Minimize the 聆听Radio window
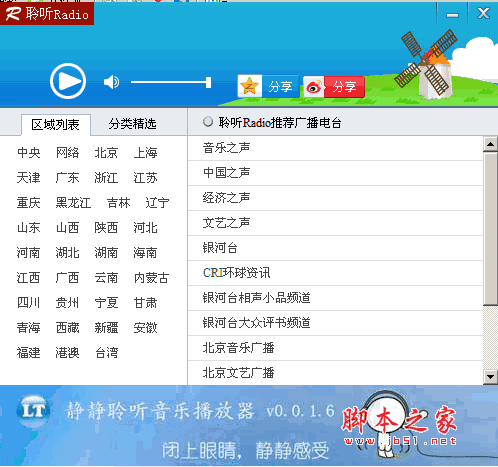498x467 pixels. [452, 15]
